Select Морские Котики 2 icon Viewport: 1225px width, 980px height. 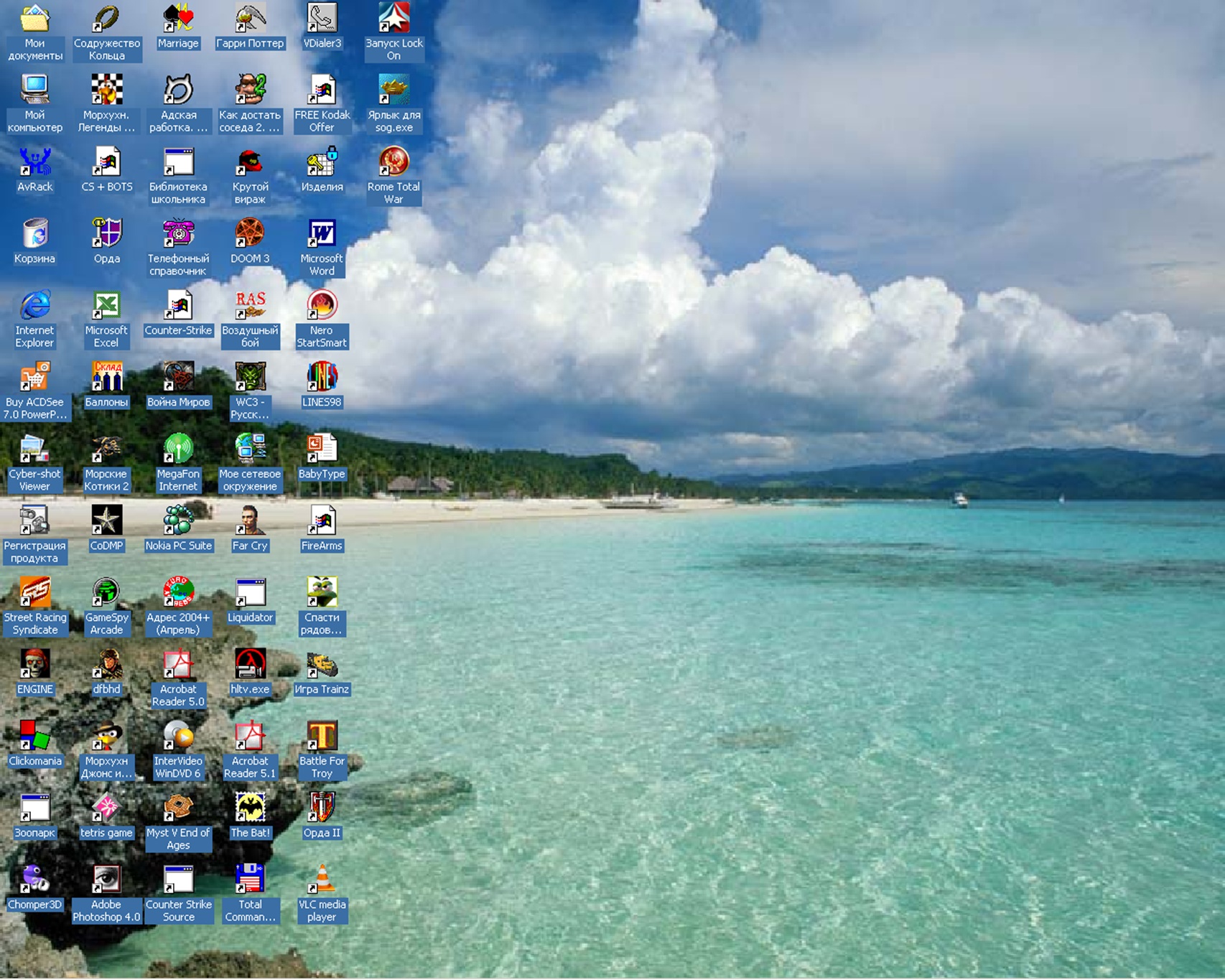tap(106, 449)
